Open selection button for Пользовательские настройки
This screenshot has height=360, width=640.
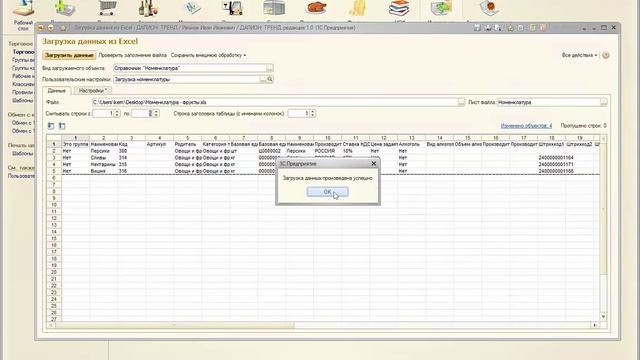[x=263, y=79]
